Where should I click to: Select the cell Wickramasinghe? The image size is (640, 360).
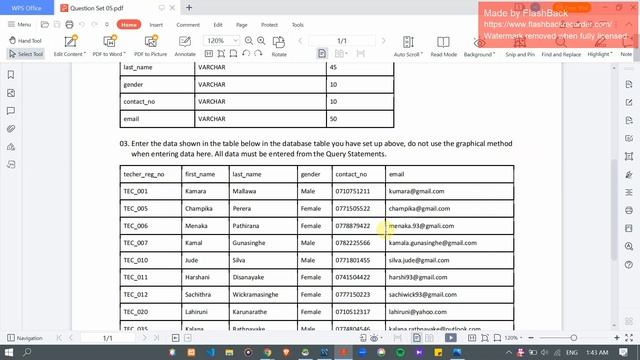pyautogui.click(x=263, y=294)
